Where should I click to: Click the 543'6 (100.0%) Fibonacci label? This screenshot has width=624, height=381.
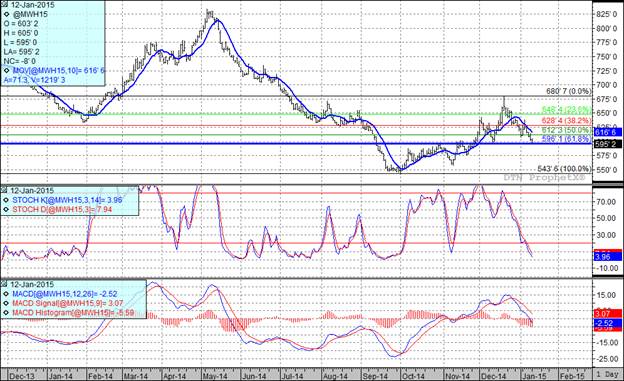pos(564,169)
